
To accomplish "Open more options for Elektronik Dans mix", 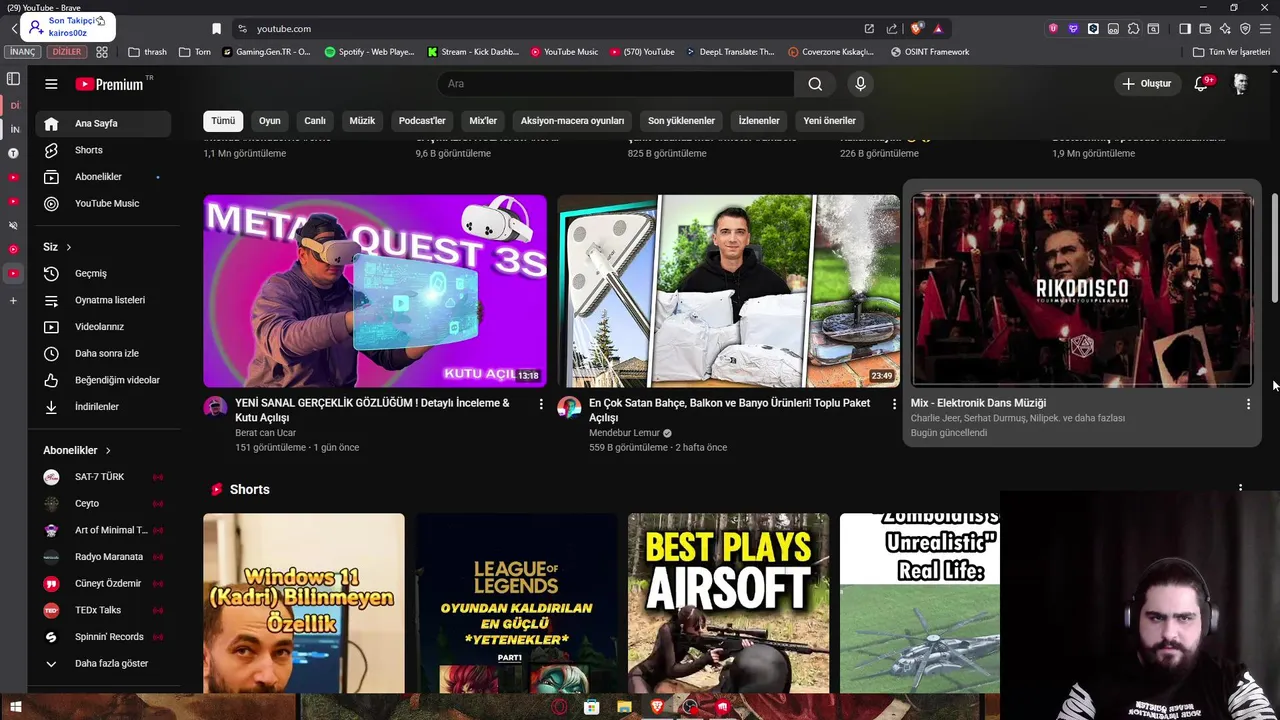I will (1248, 404).
